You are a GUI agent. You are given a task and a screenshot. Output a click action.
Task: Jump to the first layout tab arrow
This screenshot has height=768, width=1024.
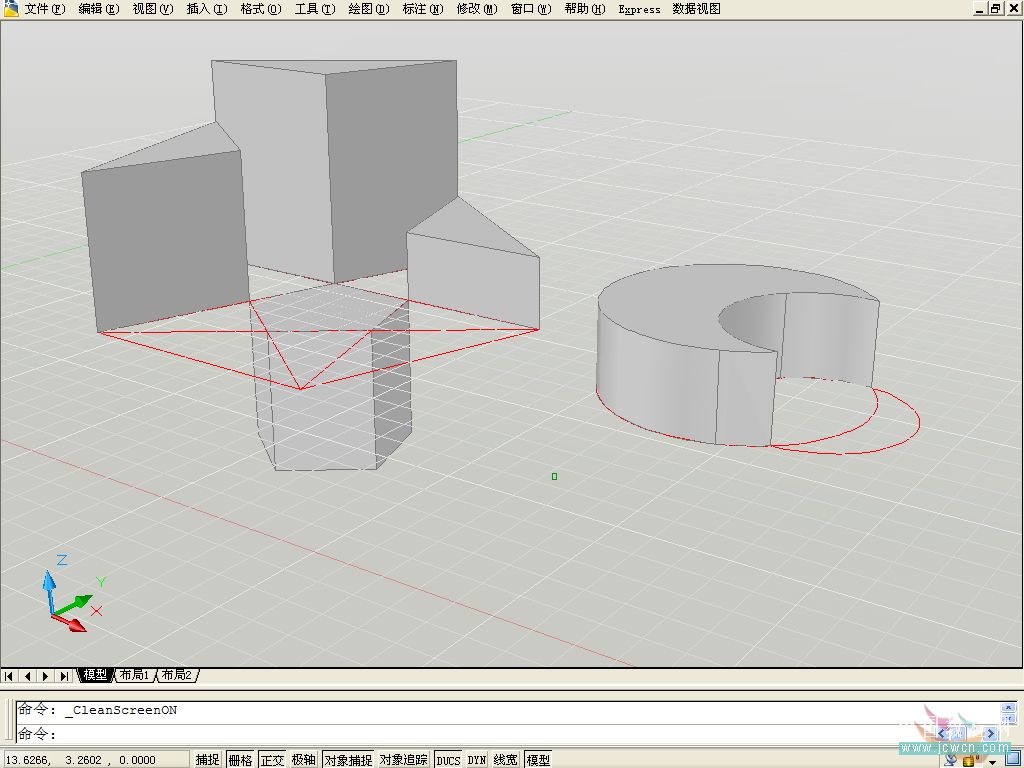pos(9,675)
